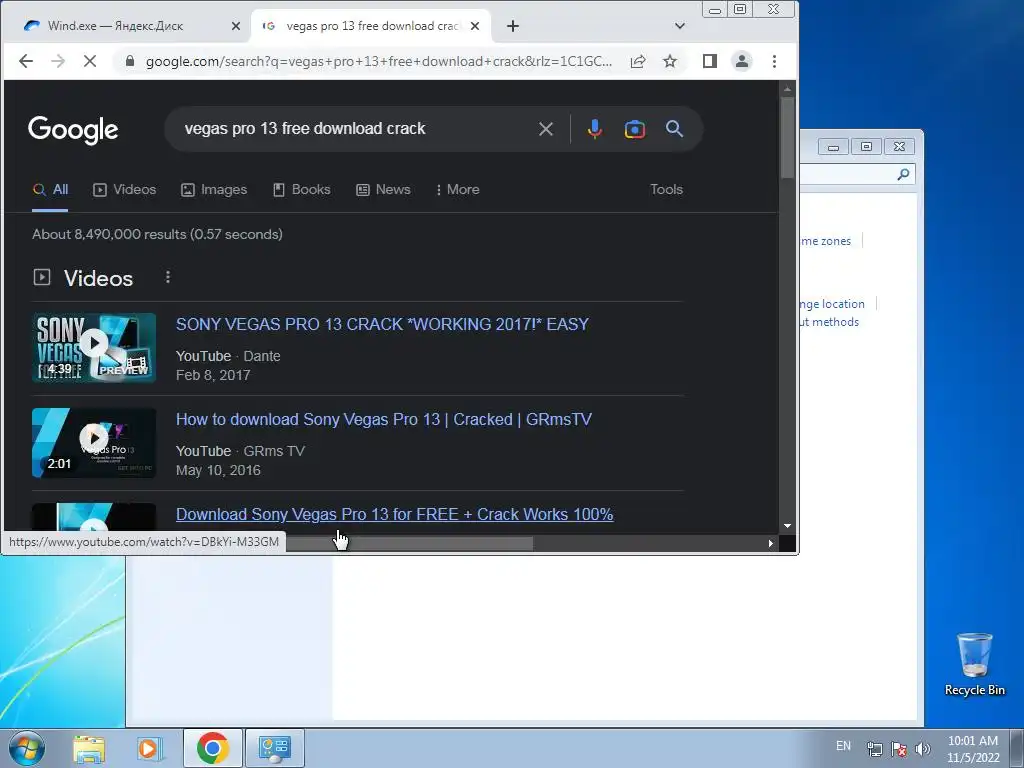Image resolution: width=1024 pixels, height=768 pixels.
Task: Open the 'nge location' link in background window
Action: pyautogui.click(x=832, y=304)
